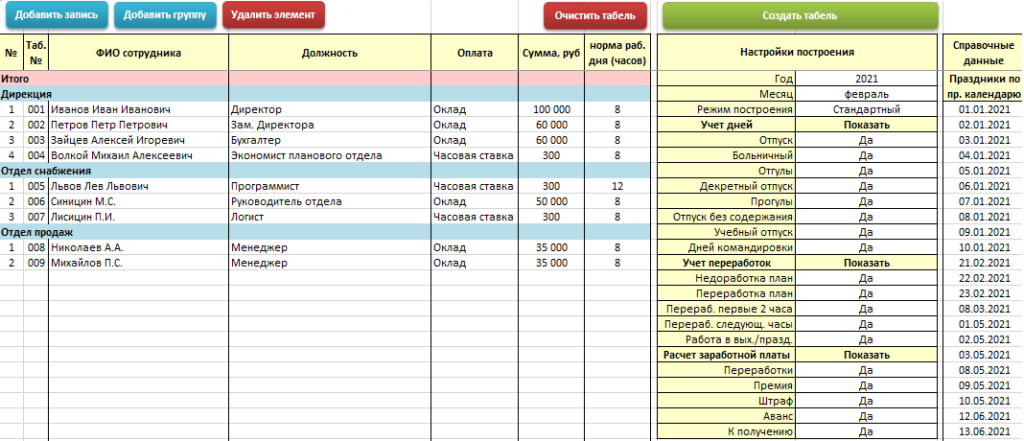Toggle the Больничный setting Да cell
The image size is (1024, 441).
point(867,155)
